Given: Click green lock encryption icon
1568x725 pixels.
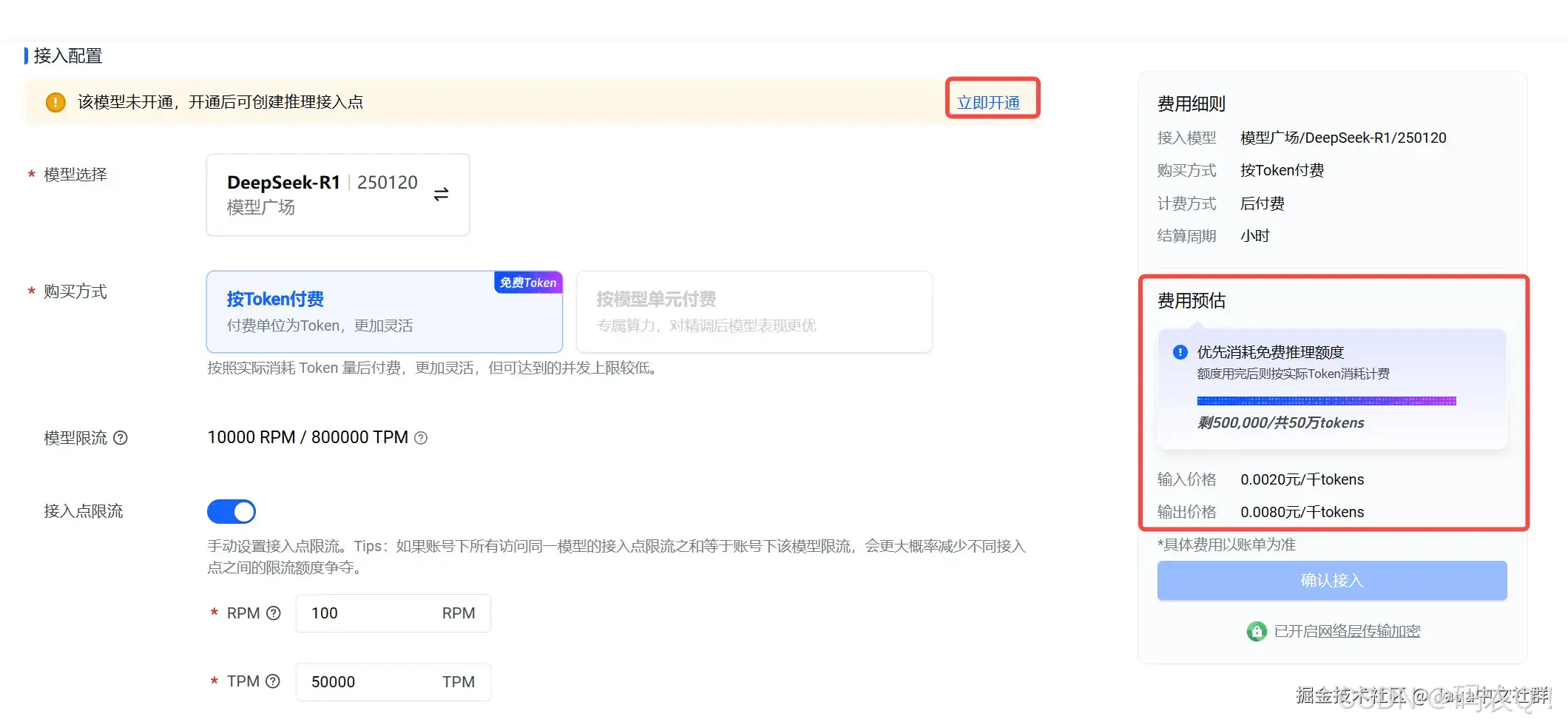Looking at the screenshot, I should click(x=1257, y=631).
